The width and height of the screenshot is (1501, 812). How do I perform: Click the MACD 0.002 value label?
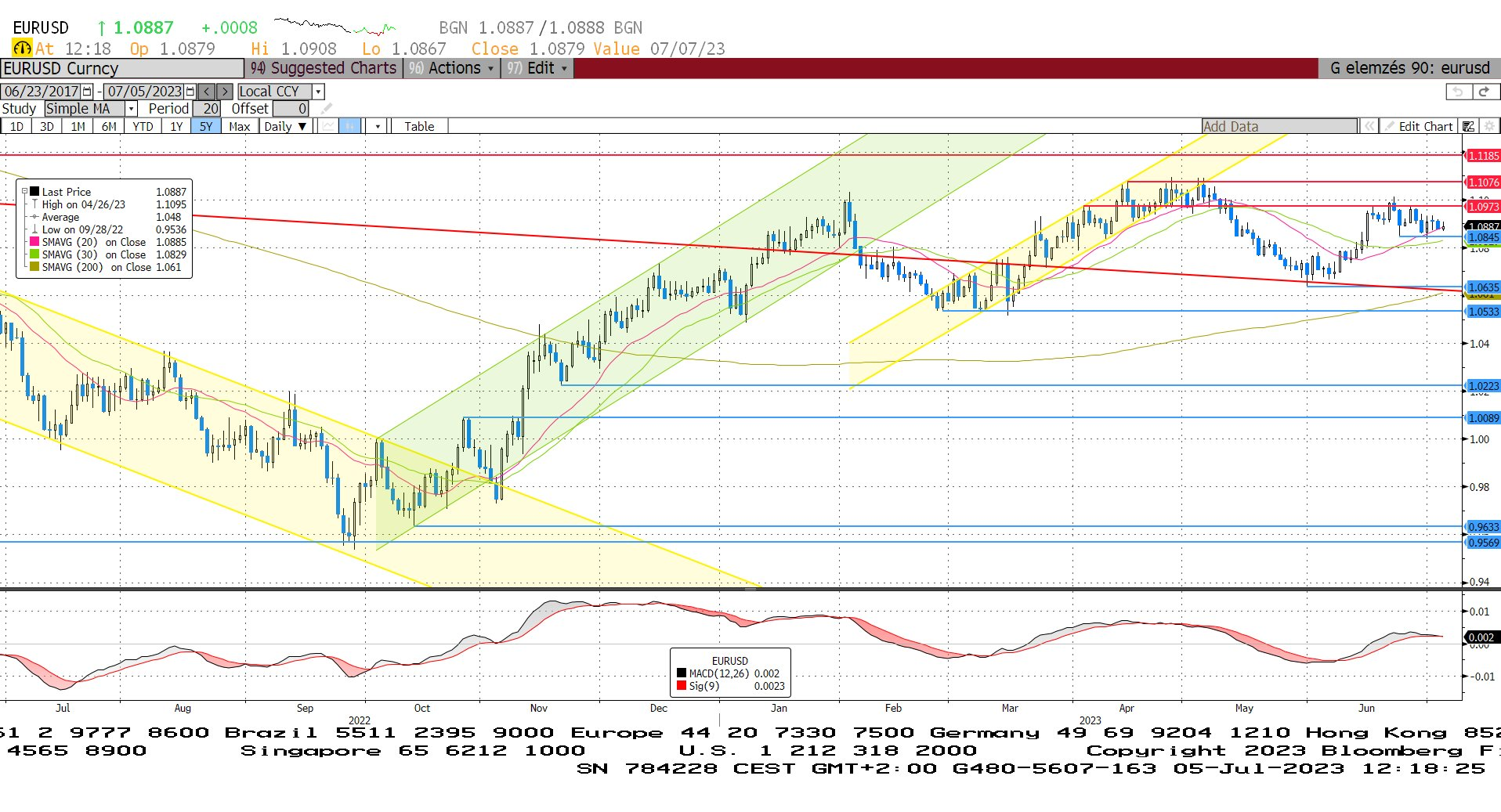click(1481, 637)
